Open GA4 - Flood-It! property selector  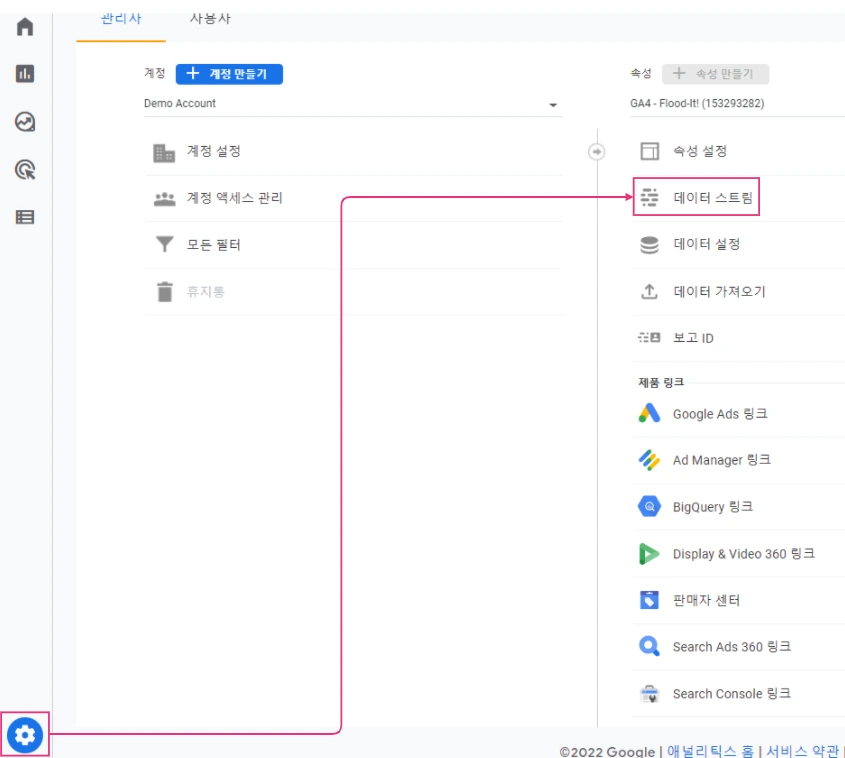(737, 103)
